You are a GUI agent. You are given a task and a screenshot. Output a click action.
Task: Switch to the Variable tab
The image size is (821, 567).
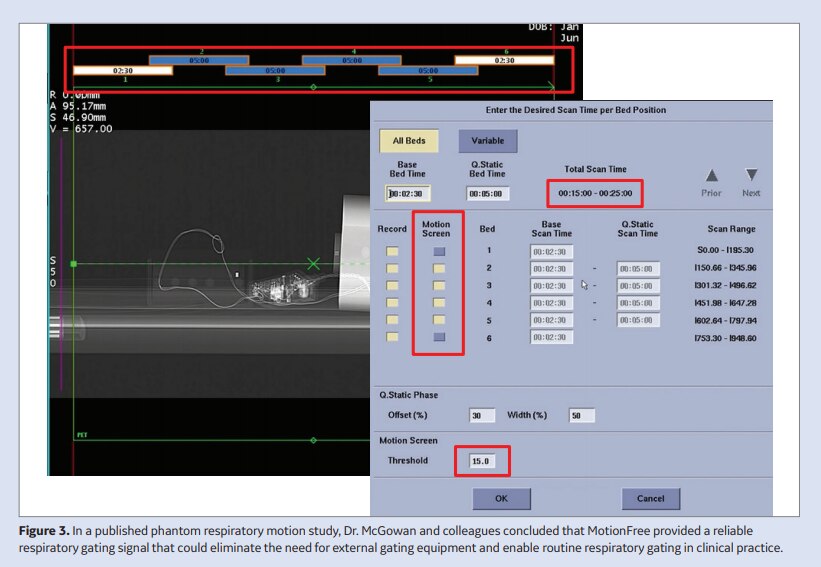[x=487, y=140]
